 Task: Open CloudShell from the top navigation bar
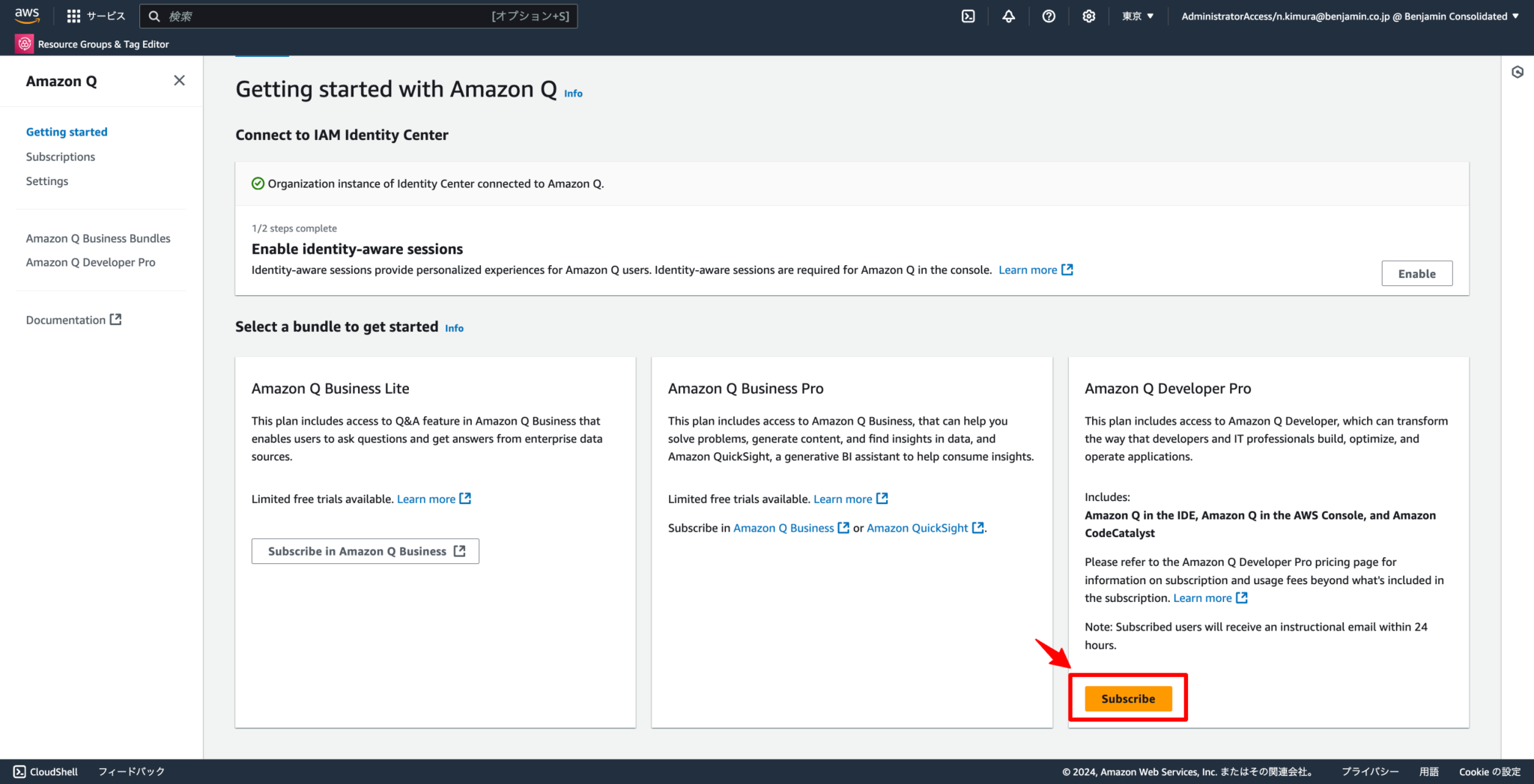[968, 16]
